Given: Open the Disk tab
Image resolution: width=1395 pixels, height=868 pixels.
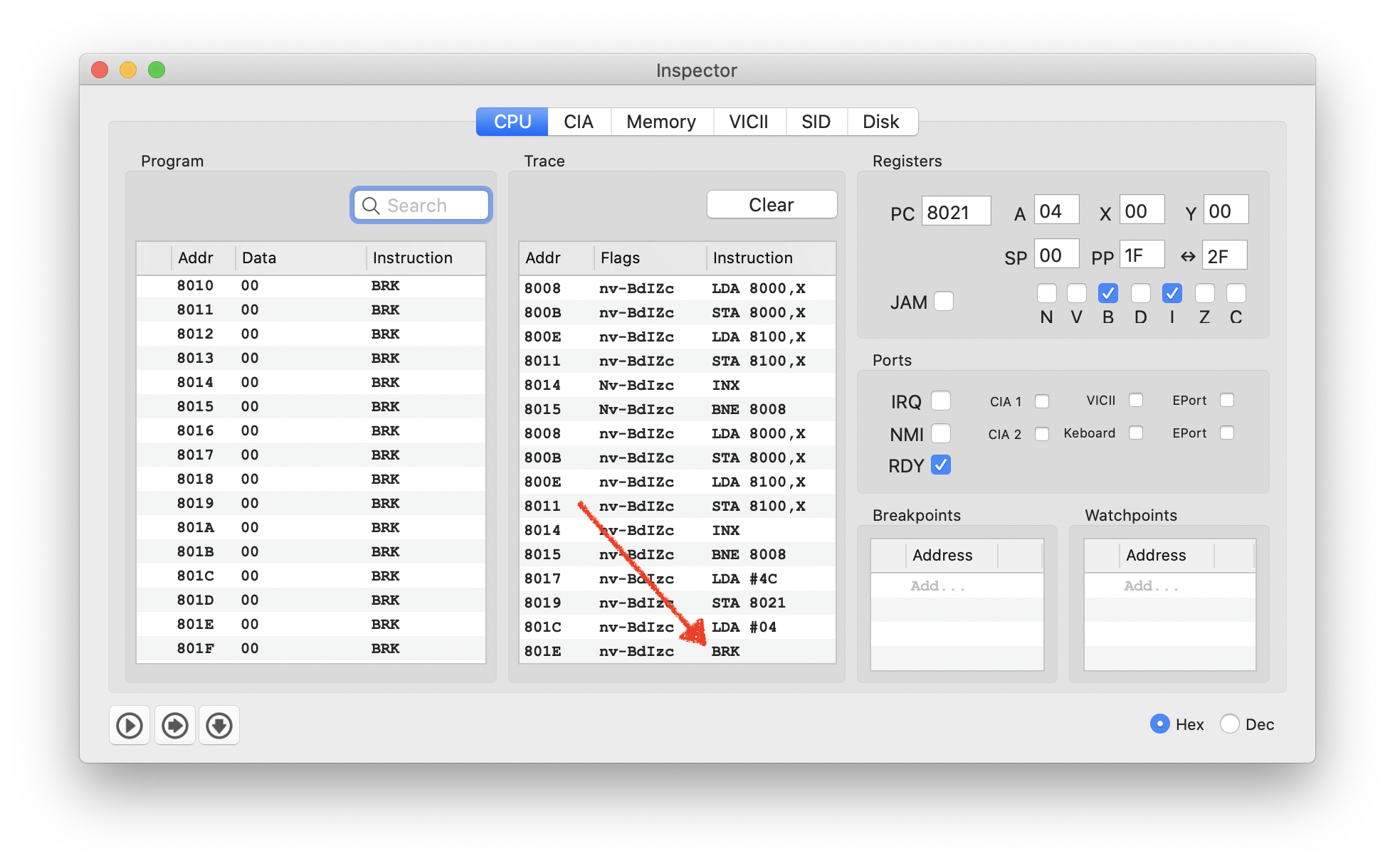Looking at the screenshot, I should click(x=881, y=122).
